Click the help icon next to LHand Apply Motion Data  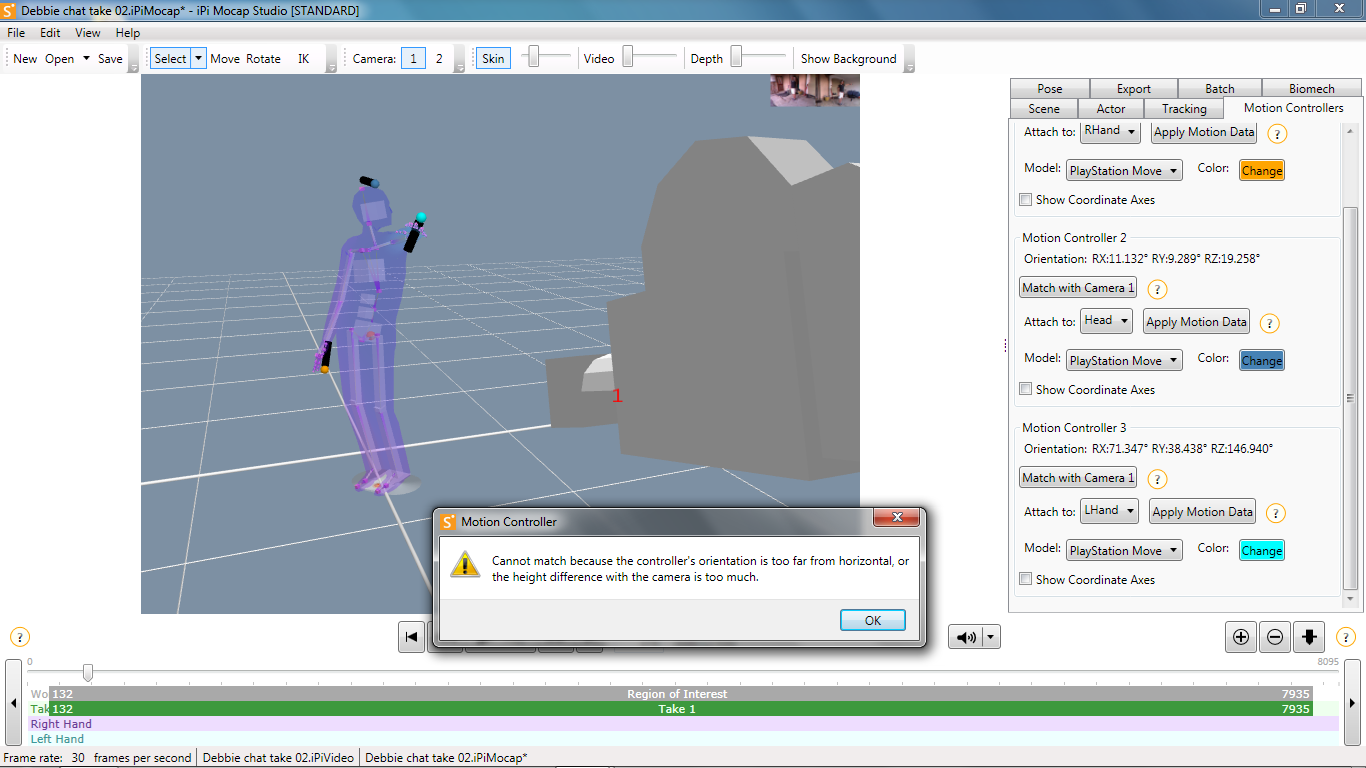1276,514
